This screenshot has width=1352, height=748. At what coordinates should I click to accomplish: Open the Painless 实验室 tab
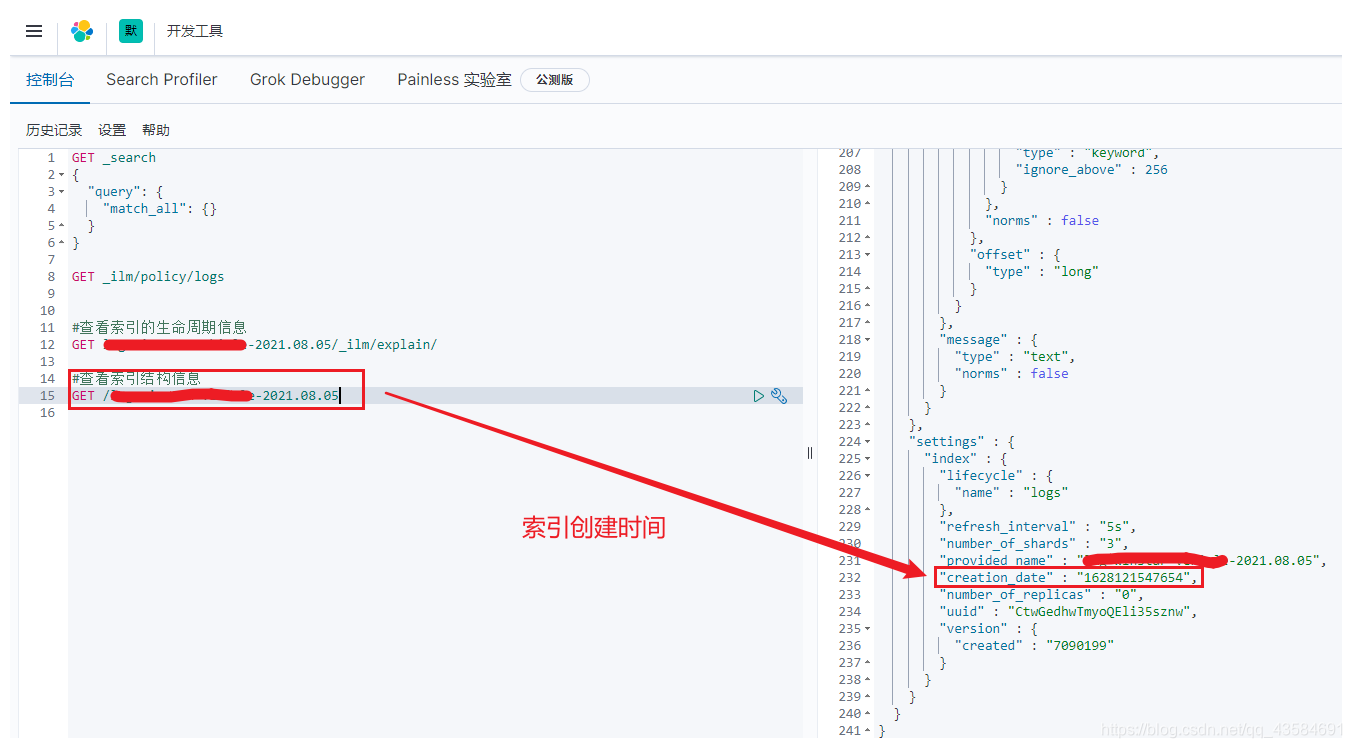454,80
